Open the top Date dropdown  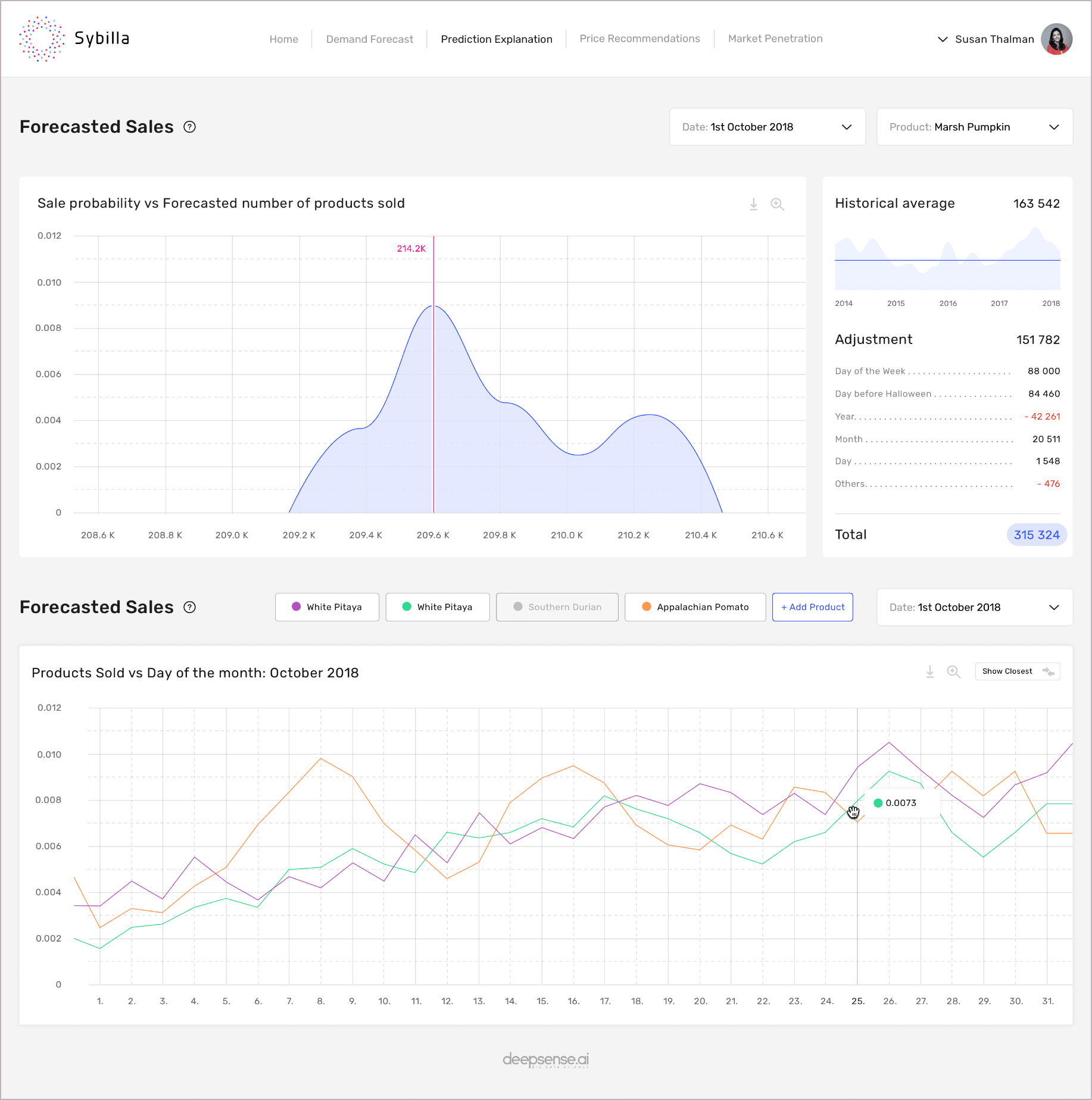point(767,127)
